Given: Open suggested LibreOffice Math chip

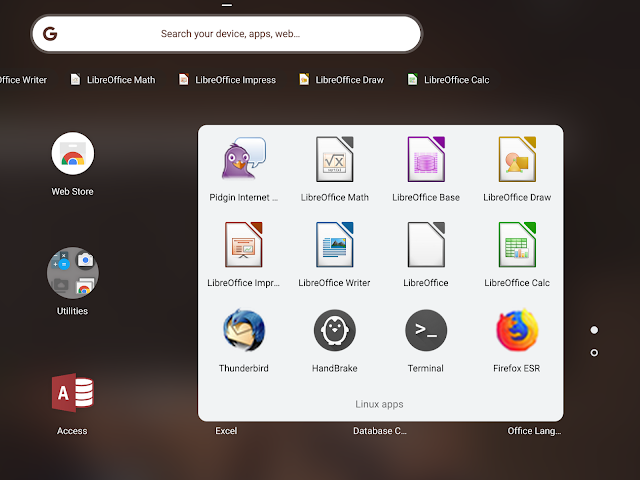Looking at the screenshot, I should (113, 80).
